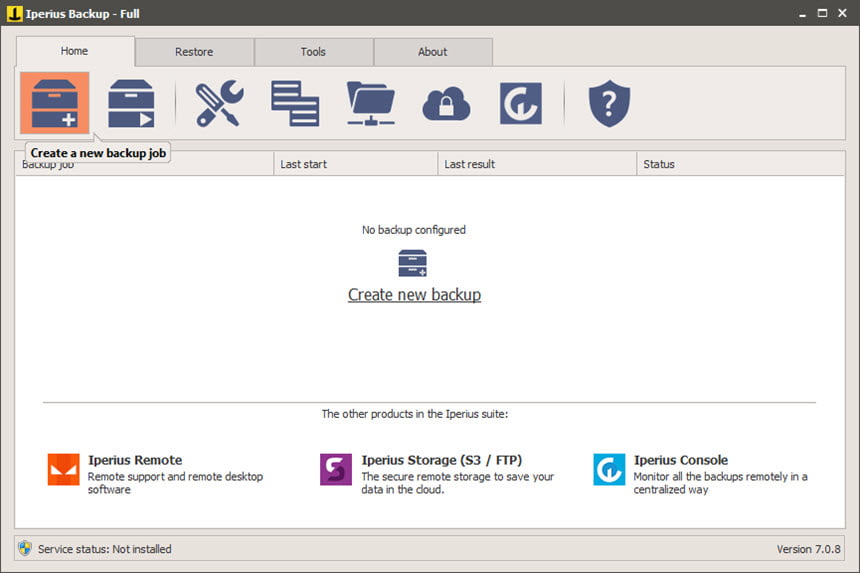
Task: Click The other products in the Iperius suite text
Action: click(x=415, y=414)
